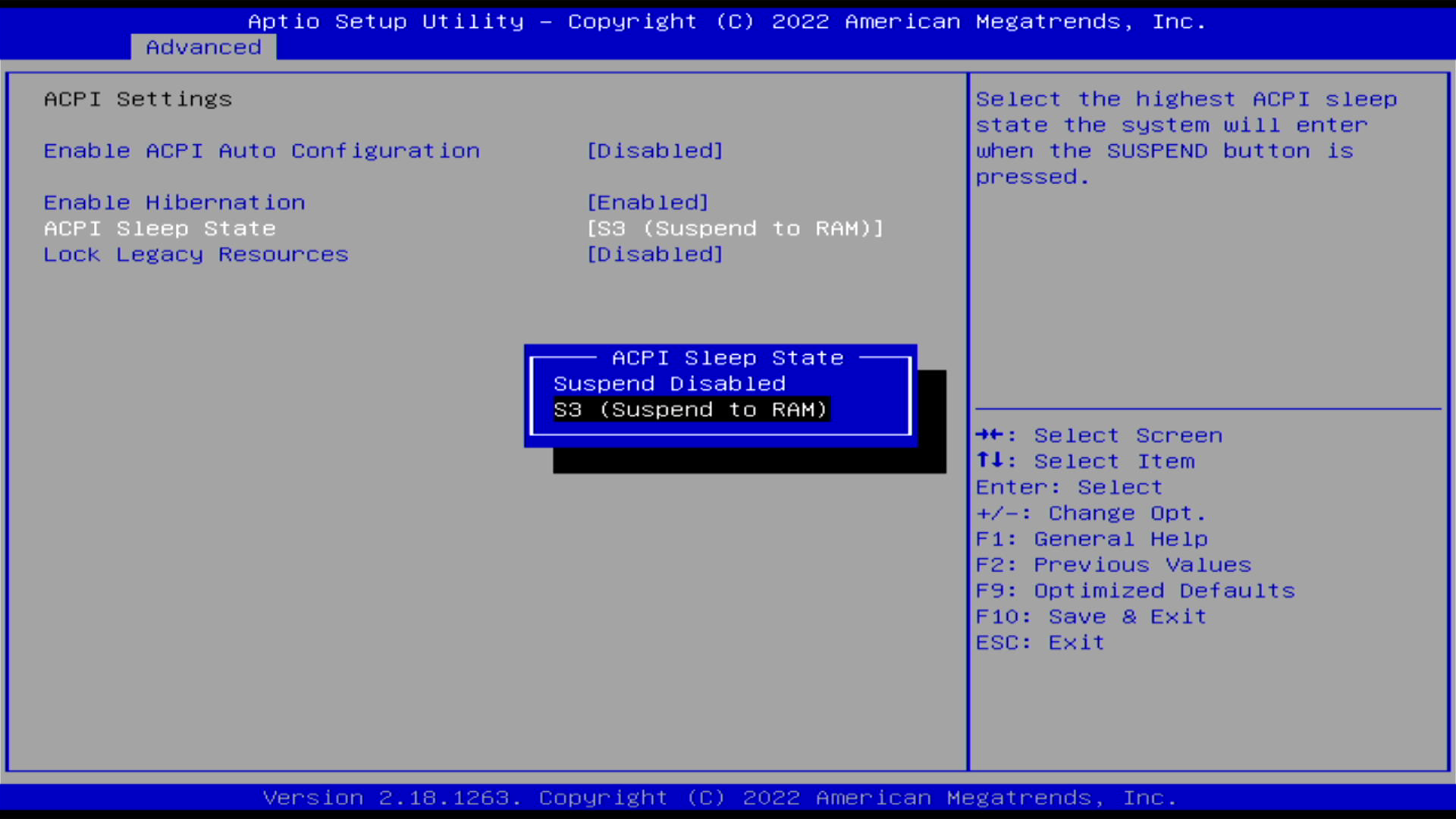
Task: Click the ACPI Sleep State popup title
Action: click(727, 358)
